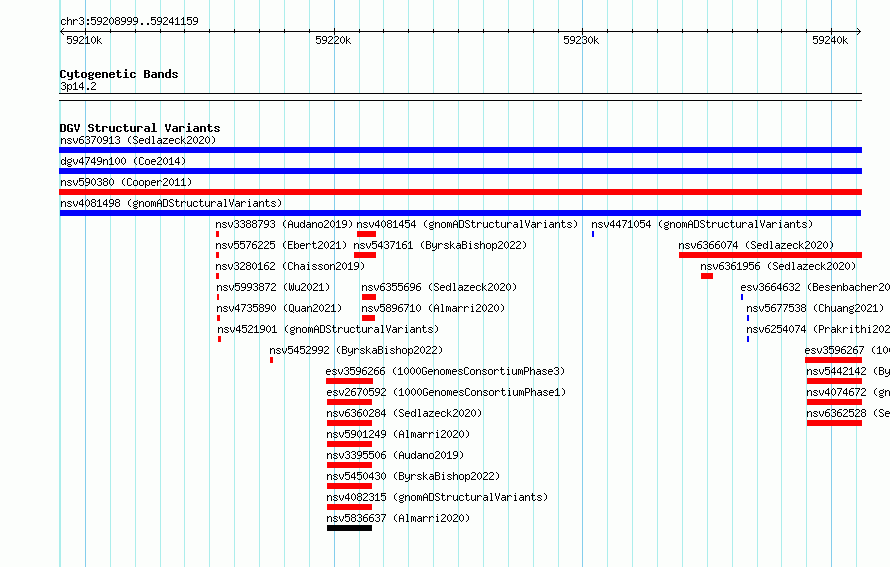Click nsv6362528 variant label
Image resolution: width=890 pixels, height=567 pixels.
pos(848,413)
